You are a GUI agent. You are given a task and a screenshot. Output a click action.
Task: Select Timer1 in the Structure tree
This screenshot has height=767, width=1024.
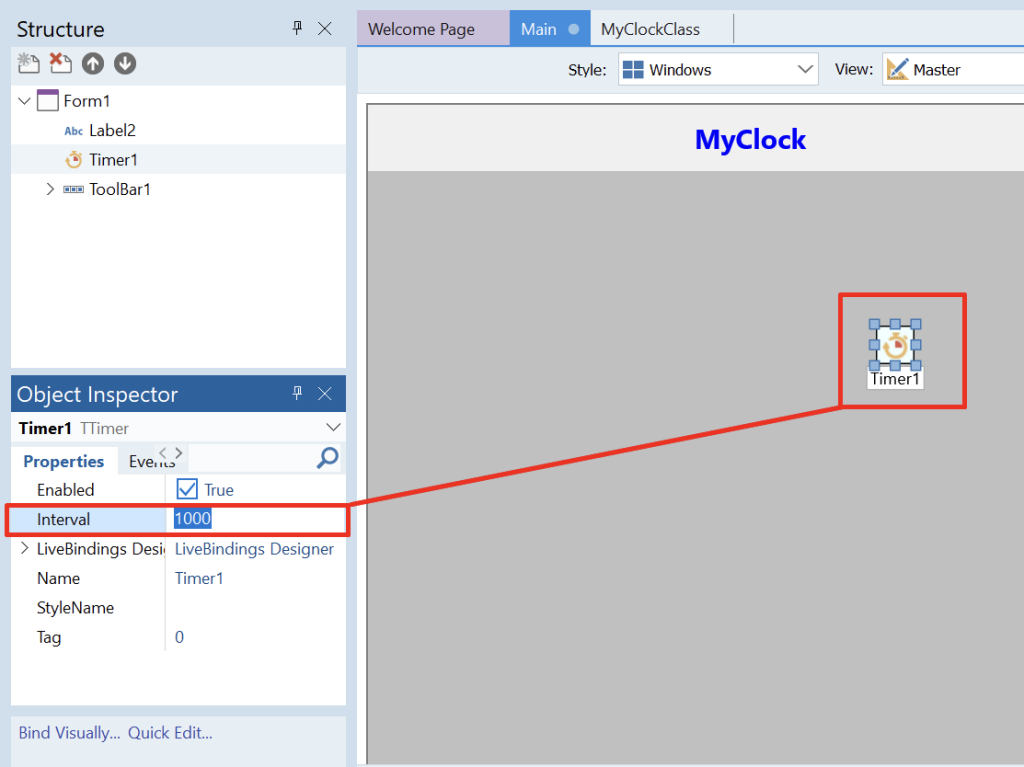(x=113, y=159)
